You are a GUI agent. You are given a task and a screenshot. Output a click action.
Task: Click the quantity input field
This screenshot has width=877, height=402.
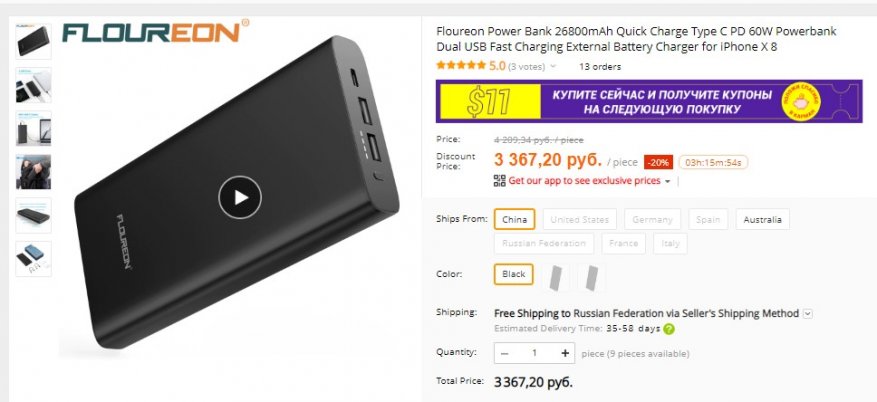(535, 353)
